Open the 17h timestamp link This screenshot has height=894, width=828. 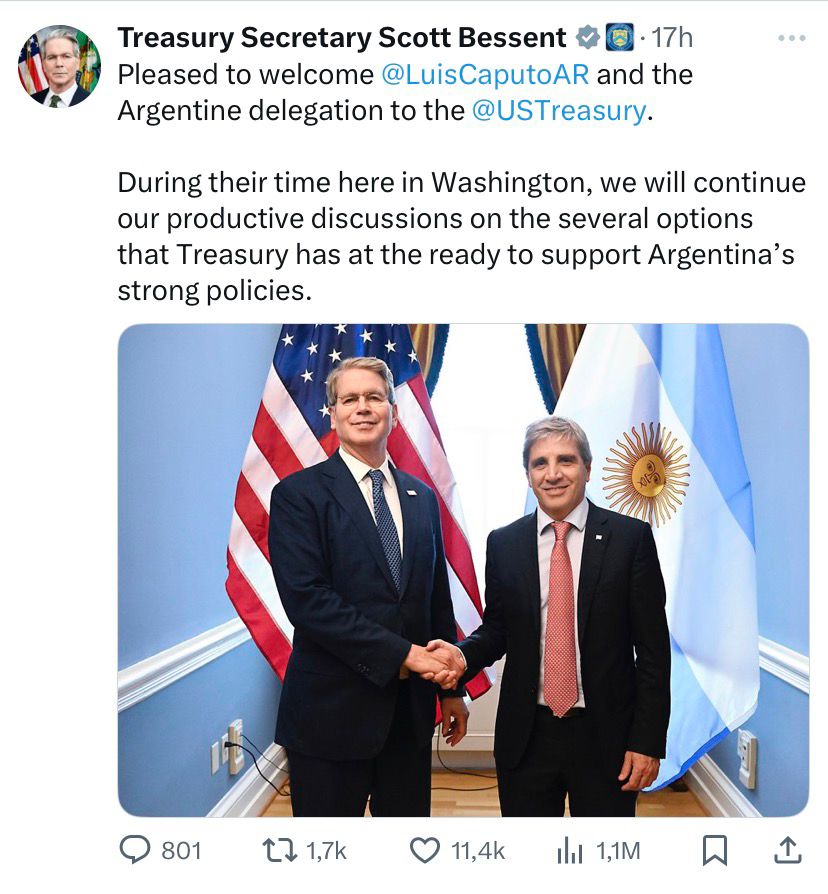pyautogui.click(x=671, y=39)
